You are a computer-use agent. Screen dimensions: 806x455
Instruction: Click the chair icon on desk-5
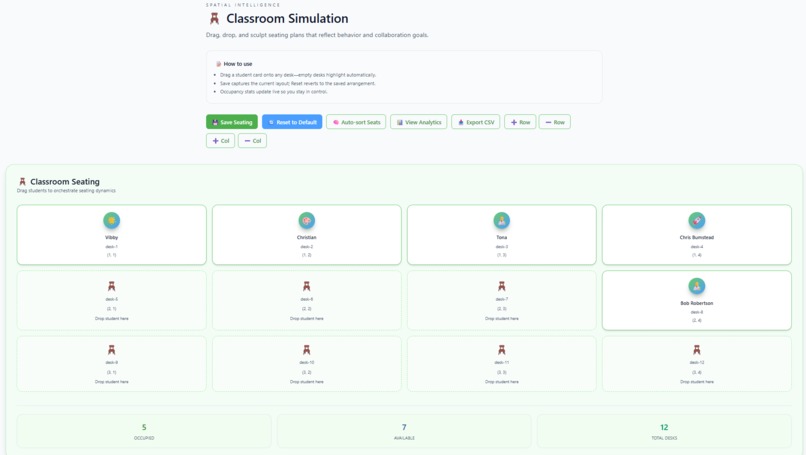[x=112, y=286]
